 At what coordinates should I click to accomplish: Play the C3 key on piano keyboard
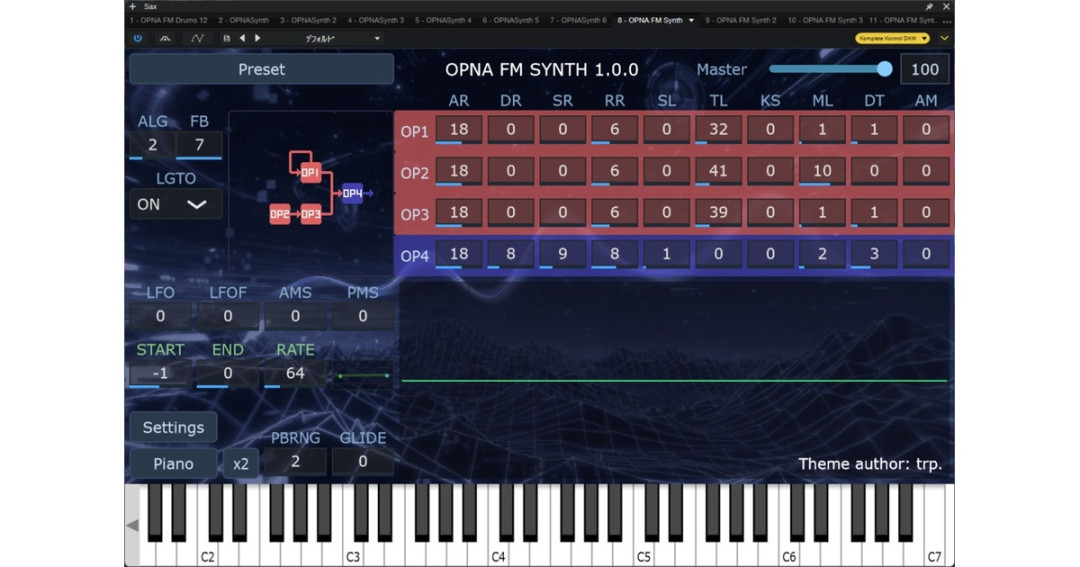pos(352,554)
